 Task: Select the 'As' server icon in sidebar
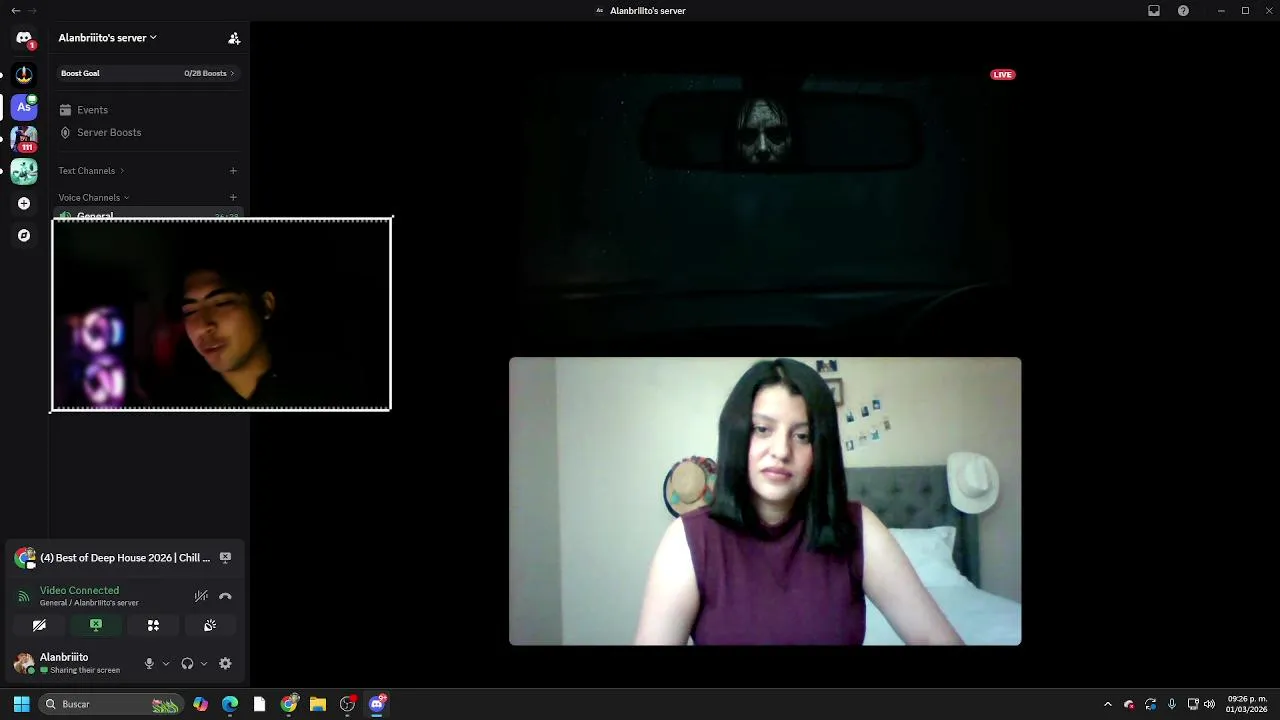24,107
